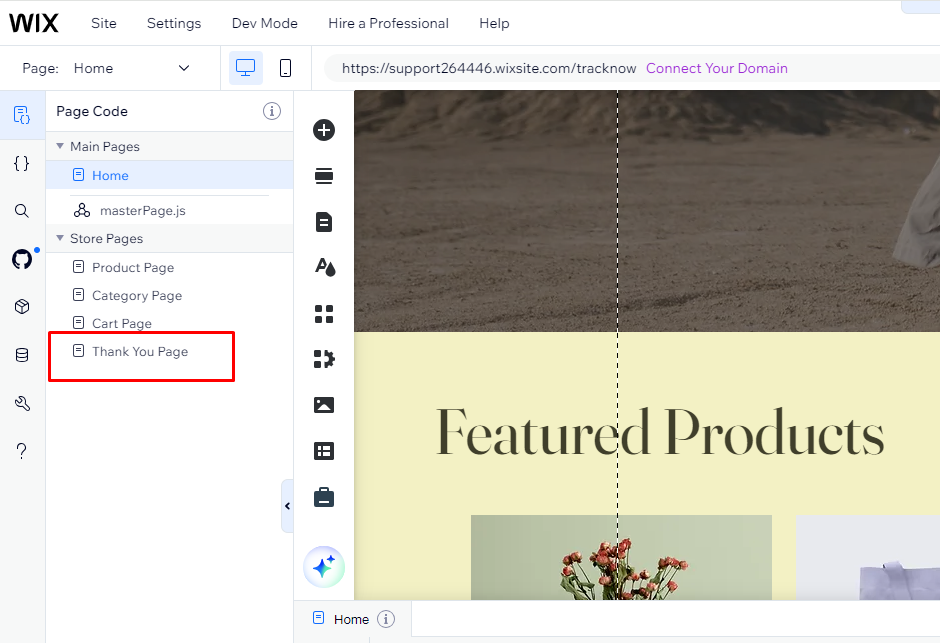The image size is (940, 643).
Task: Click the Page Code info icon
Action: point(272,111)
